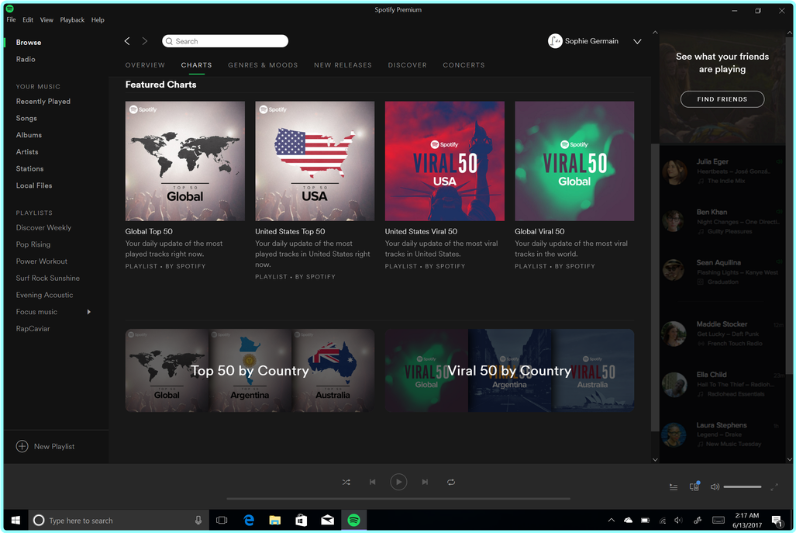Skip to the next track
This screenshot has width=796, height=533.
point(425,482)
